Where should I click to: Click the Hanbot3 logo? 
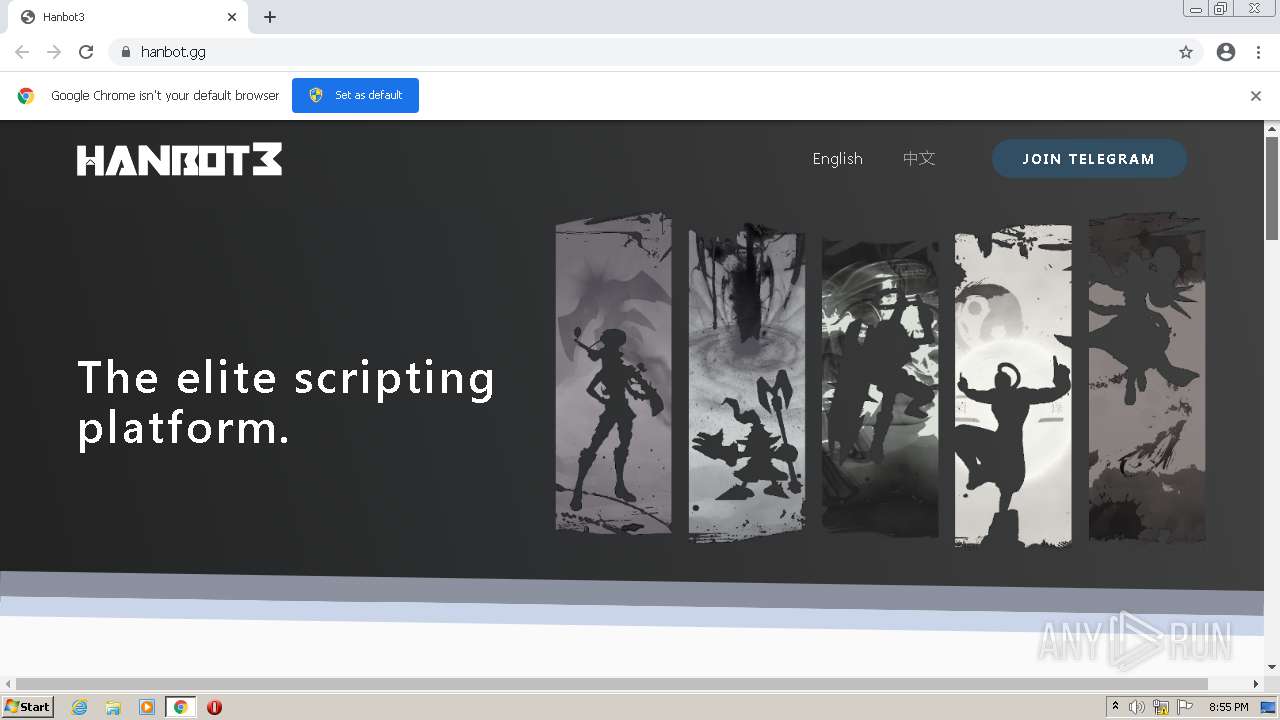(x=179, y=159)
